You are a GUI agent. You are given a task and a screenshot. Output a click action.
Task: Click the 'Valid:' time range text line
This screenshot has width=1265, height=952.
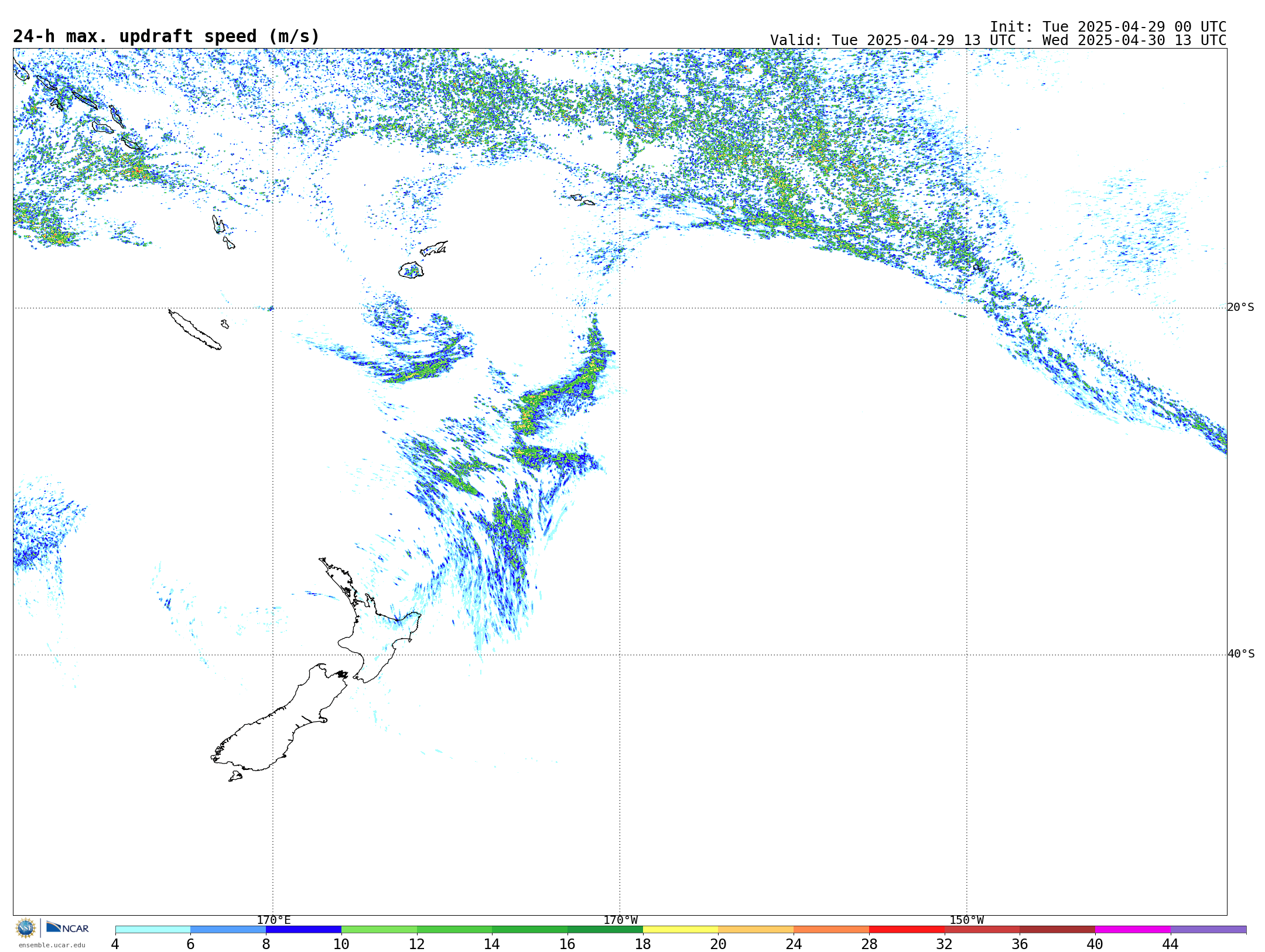tap(998, 40)
